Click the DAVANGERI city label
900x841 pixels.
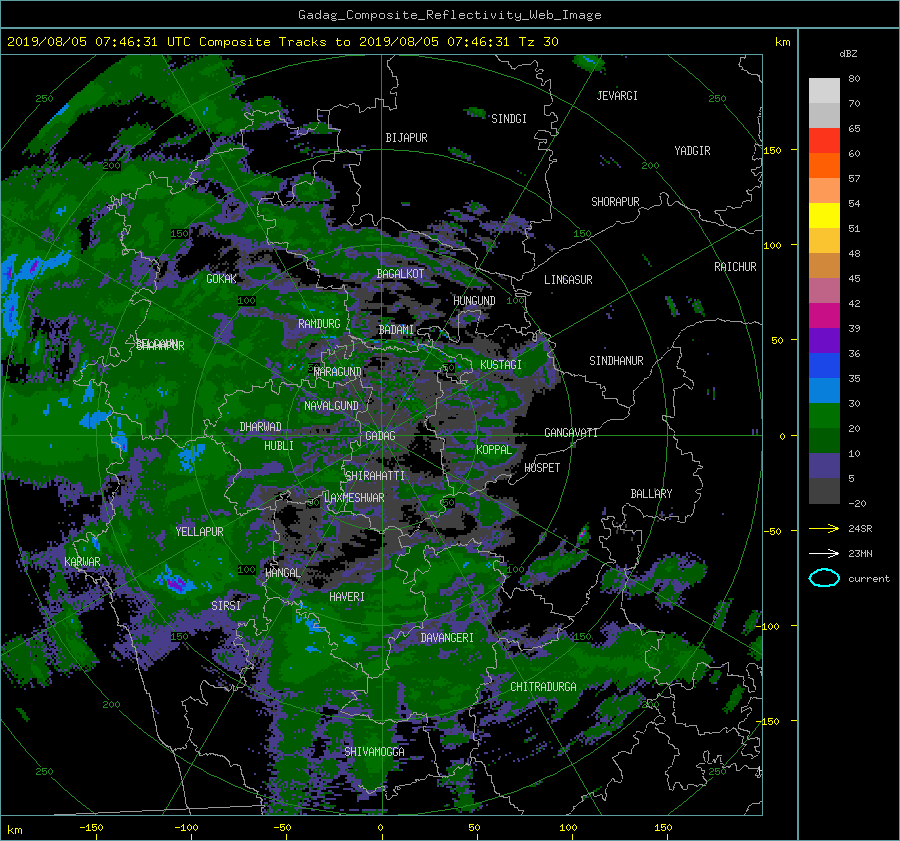(x=447, y=638)
